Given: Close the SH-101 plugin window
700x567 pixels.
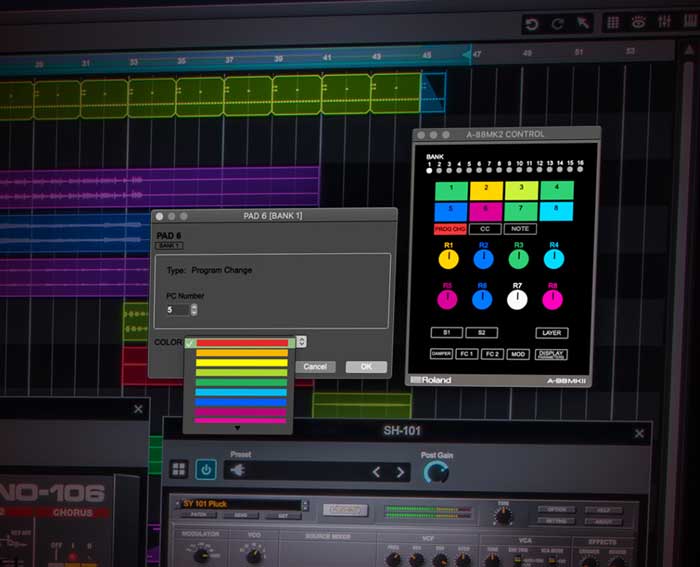Looking at the screenshot, I should point(639,433).
